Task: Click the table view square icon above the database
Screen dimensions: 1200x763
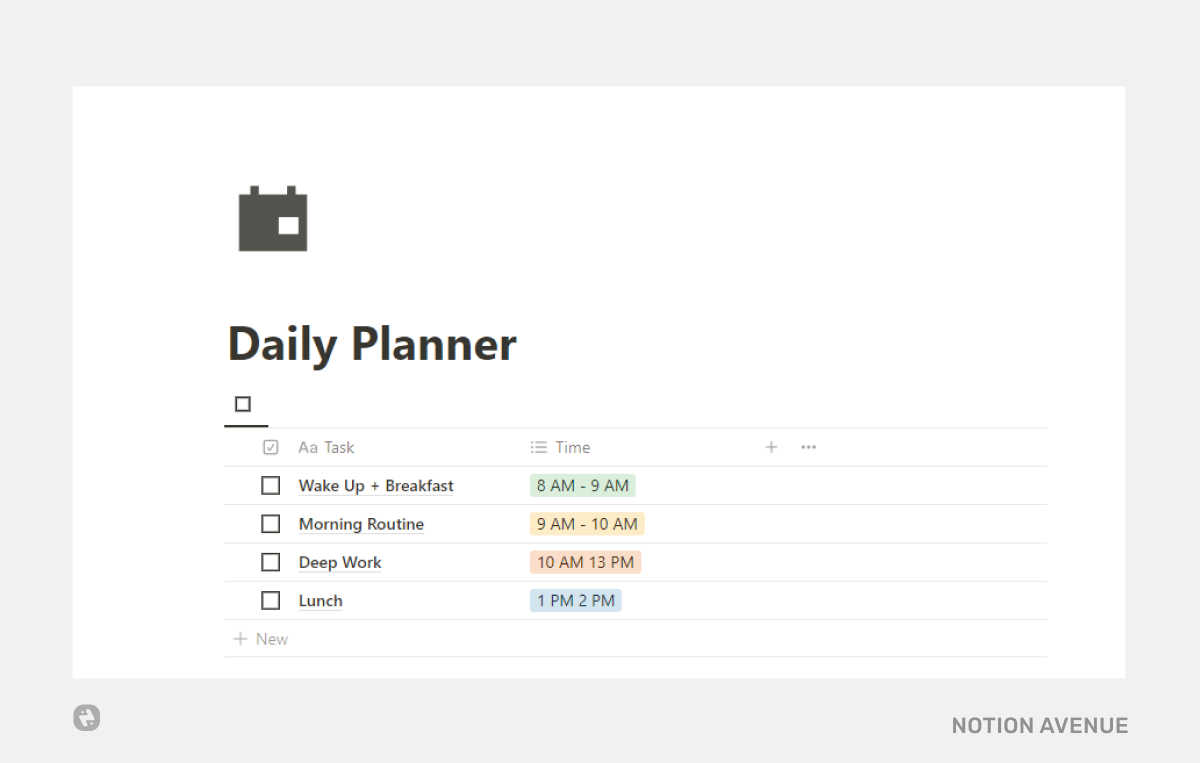Action: pyautogui.click(x=243, y=402)
